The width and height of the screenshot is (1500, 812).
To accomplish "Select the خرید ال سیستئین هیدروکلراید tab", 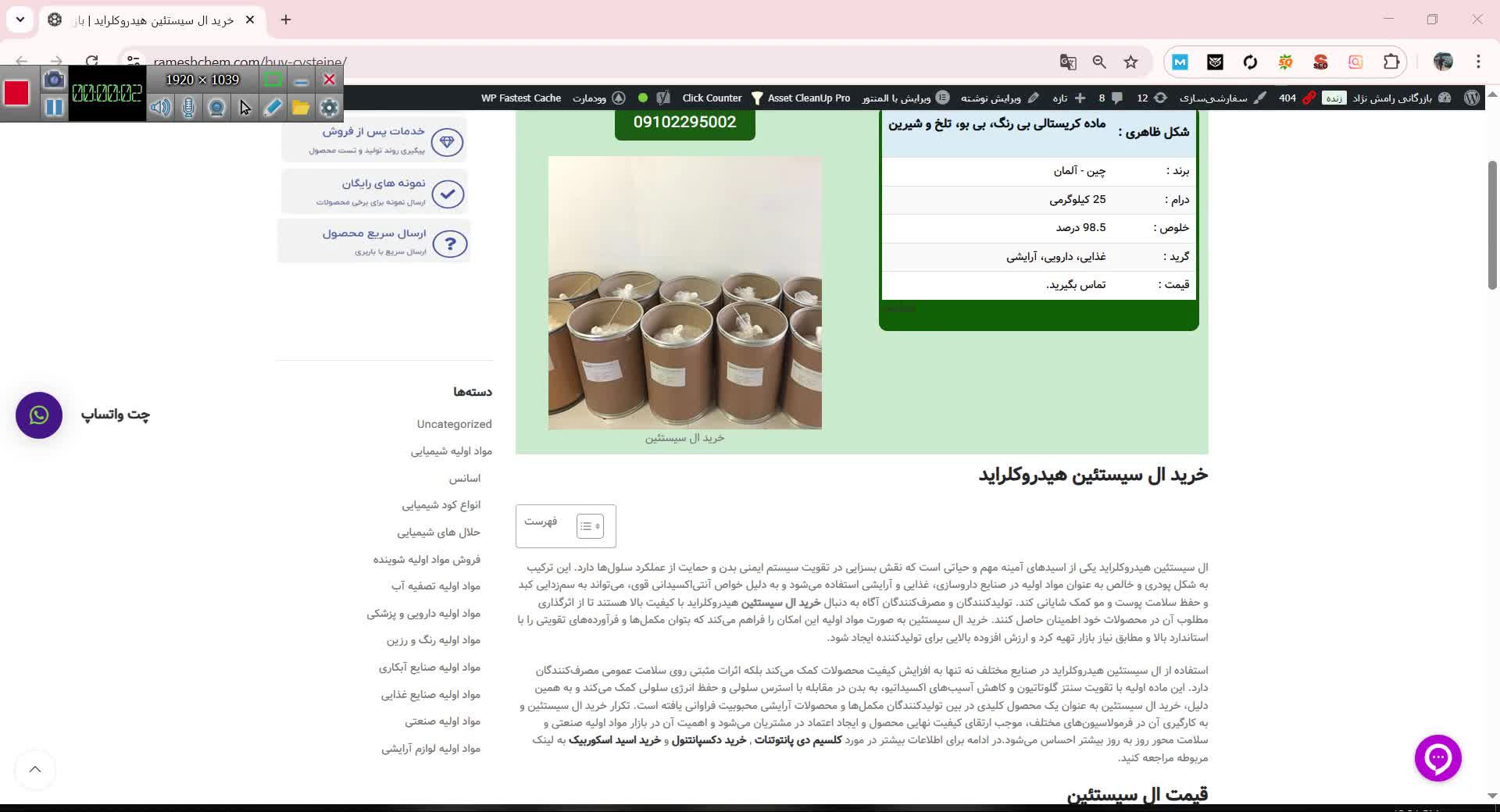I will click(152, 20).
